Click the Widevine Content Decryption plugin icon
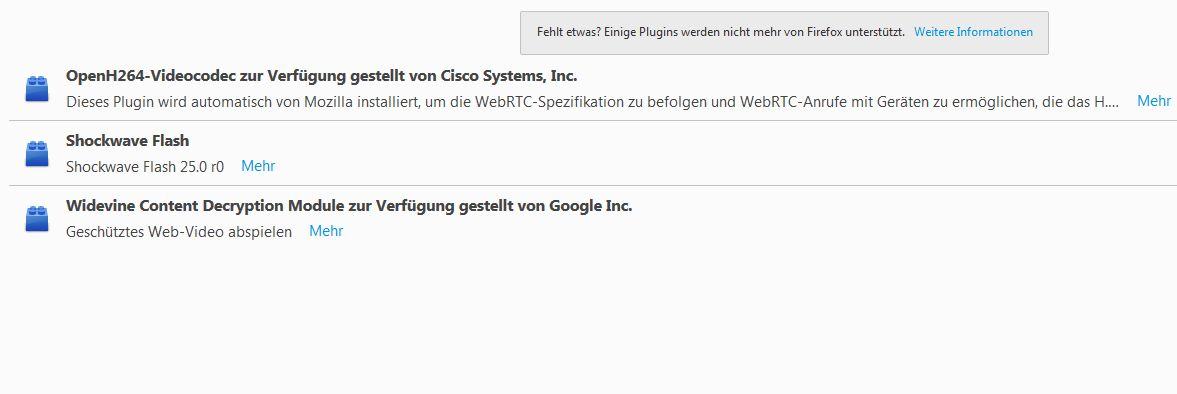This screenshot has width=1177, height=394. 37,218
